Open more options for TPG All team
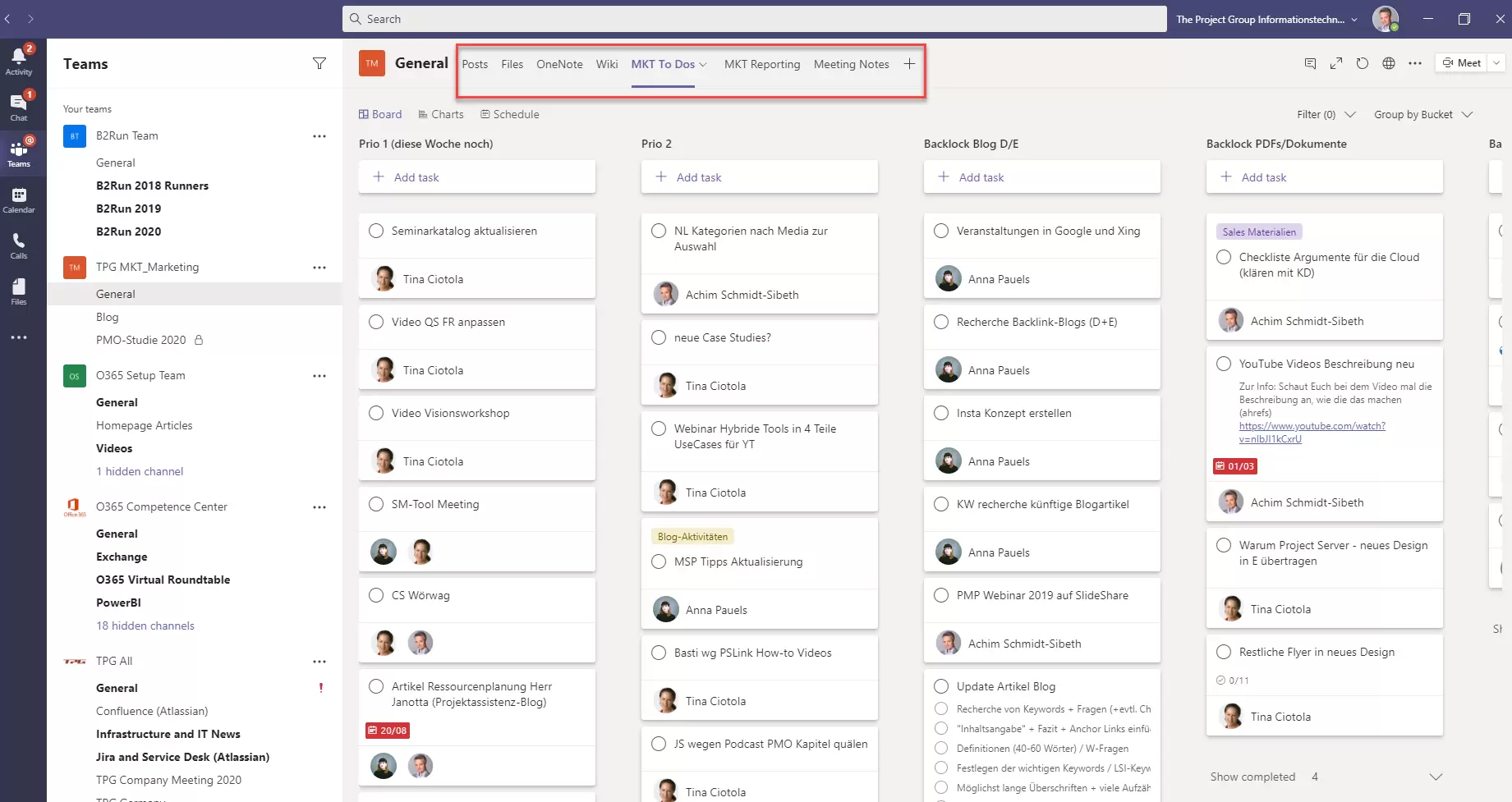1512x802 pixels. (x=319, y=662)
